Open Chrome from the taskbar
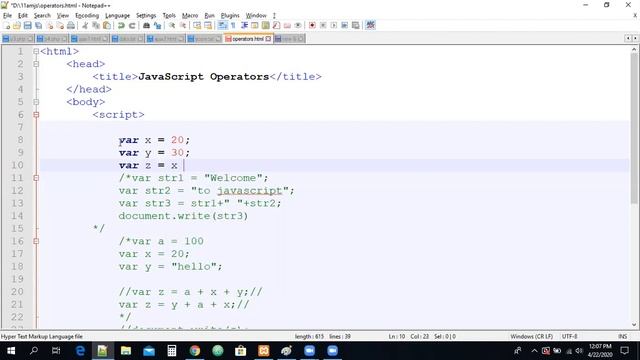The image size is (640, 360). [x=195, y=351]
